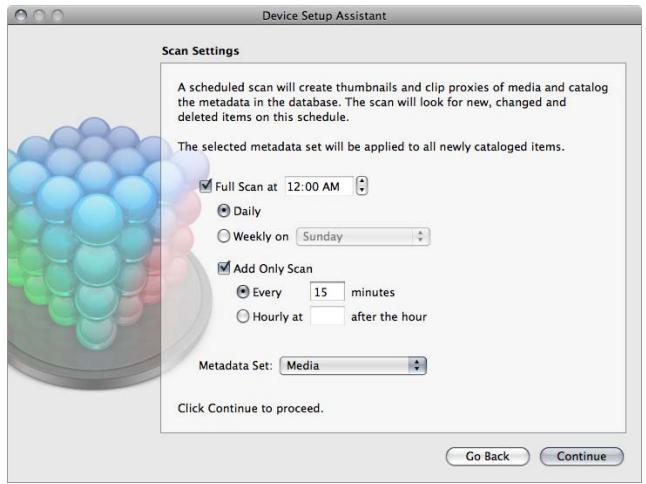Click the Device Setup Assistant title
The width and height of the screenshot is (646, 484).
point(324,16)
